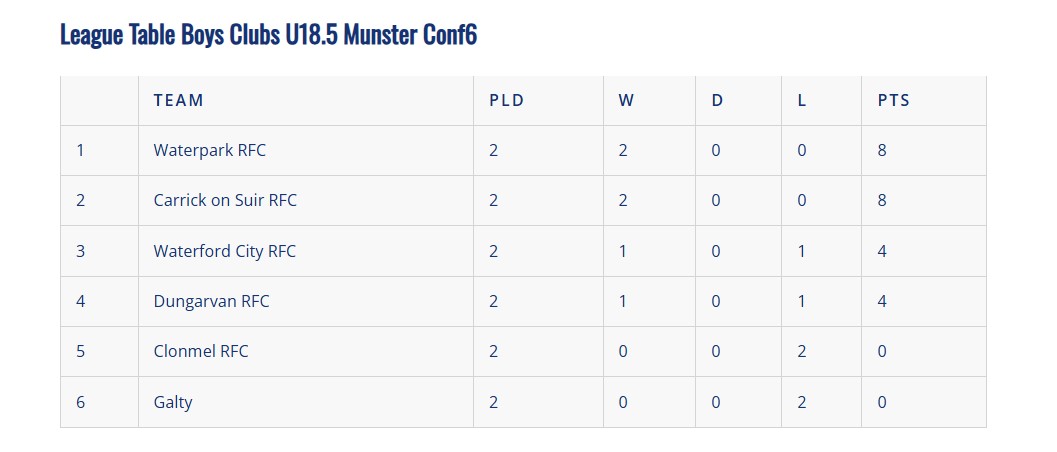Image resolution: width=1057 pixels, height=452 pixels.
Task: Open the Clonmel RFC team entry
Action: [201, 352]
